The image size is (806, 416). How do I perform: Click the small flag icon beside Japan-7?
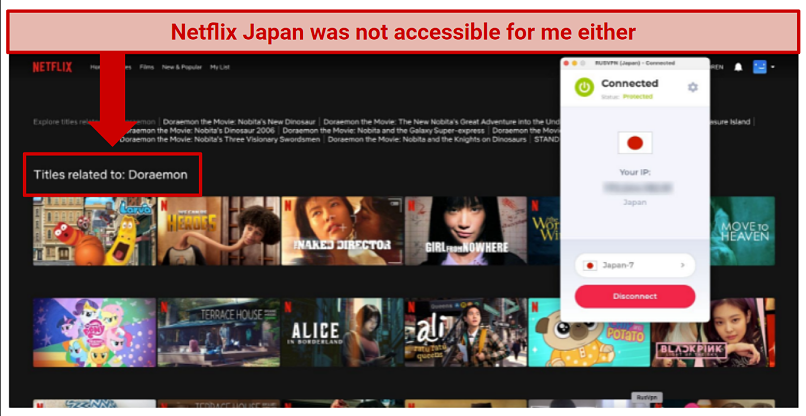pos(590,266)
